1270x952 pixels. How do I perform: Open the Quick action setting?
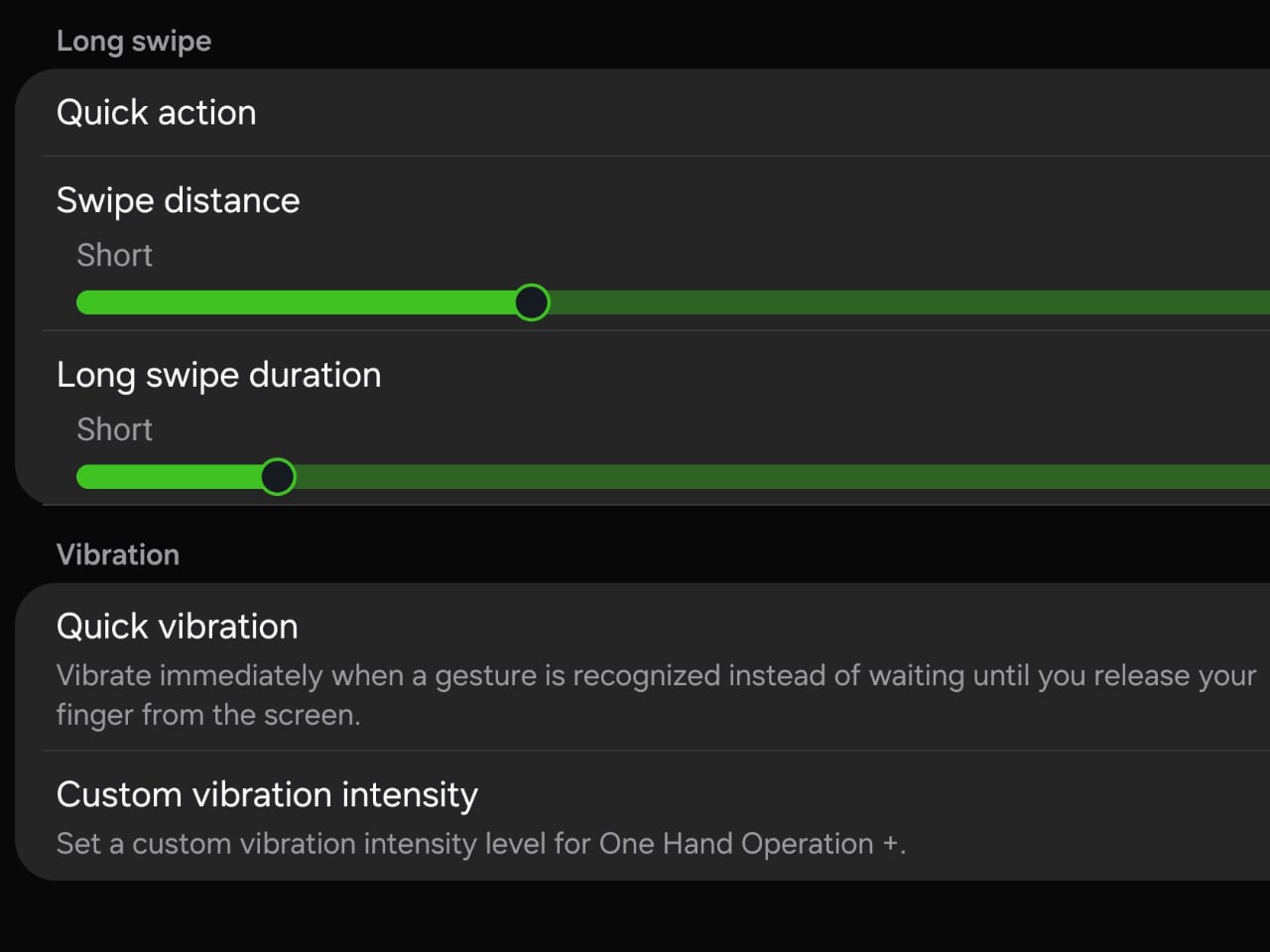[157, 113]
